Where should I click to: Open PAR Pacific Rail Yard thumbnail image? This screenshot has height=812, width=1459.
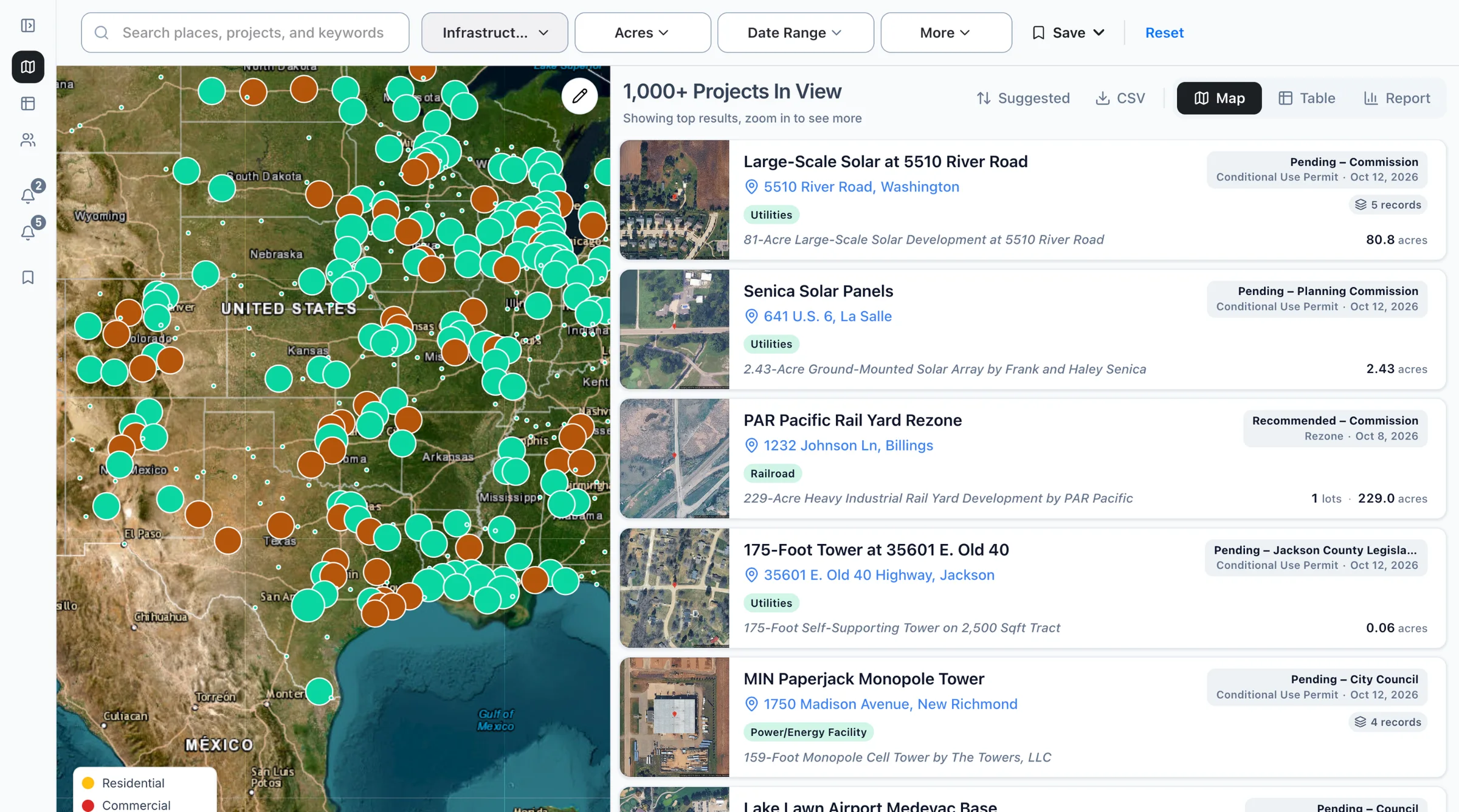pyautogui.click(x=674, y=459)
